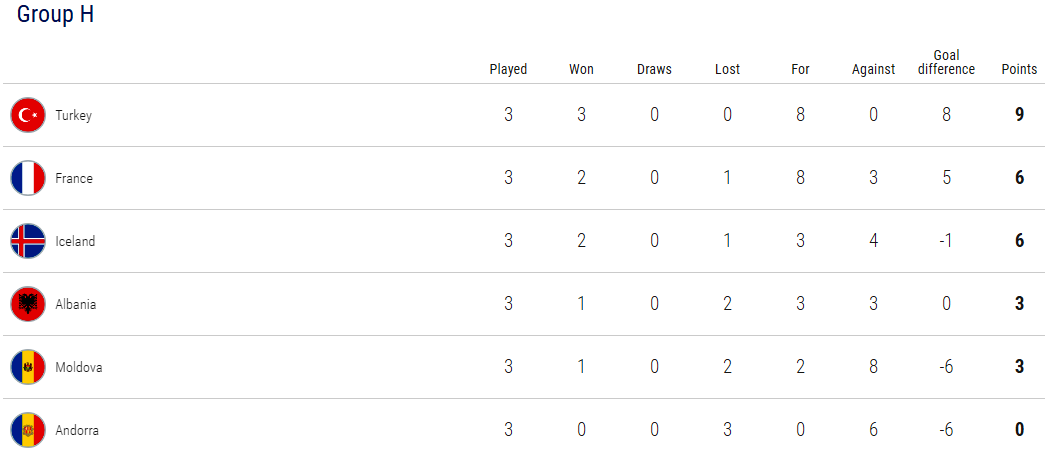Click the Against column header
Screen dimensions: 1045x453
click(x=873, y=69)
